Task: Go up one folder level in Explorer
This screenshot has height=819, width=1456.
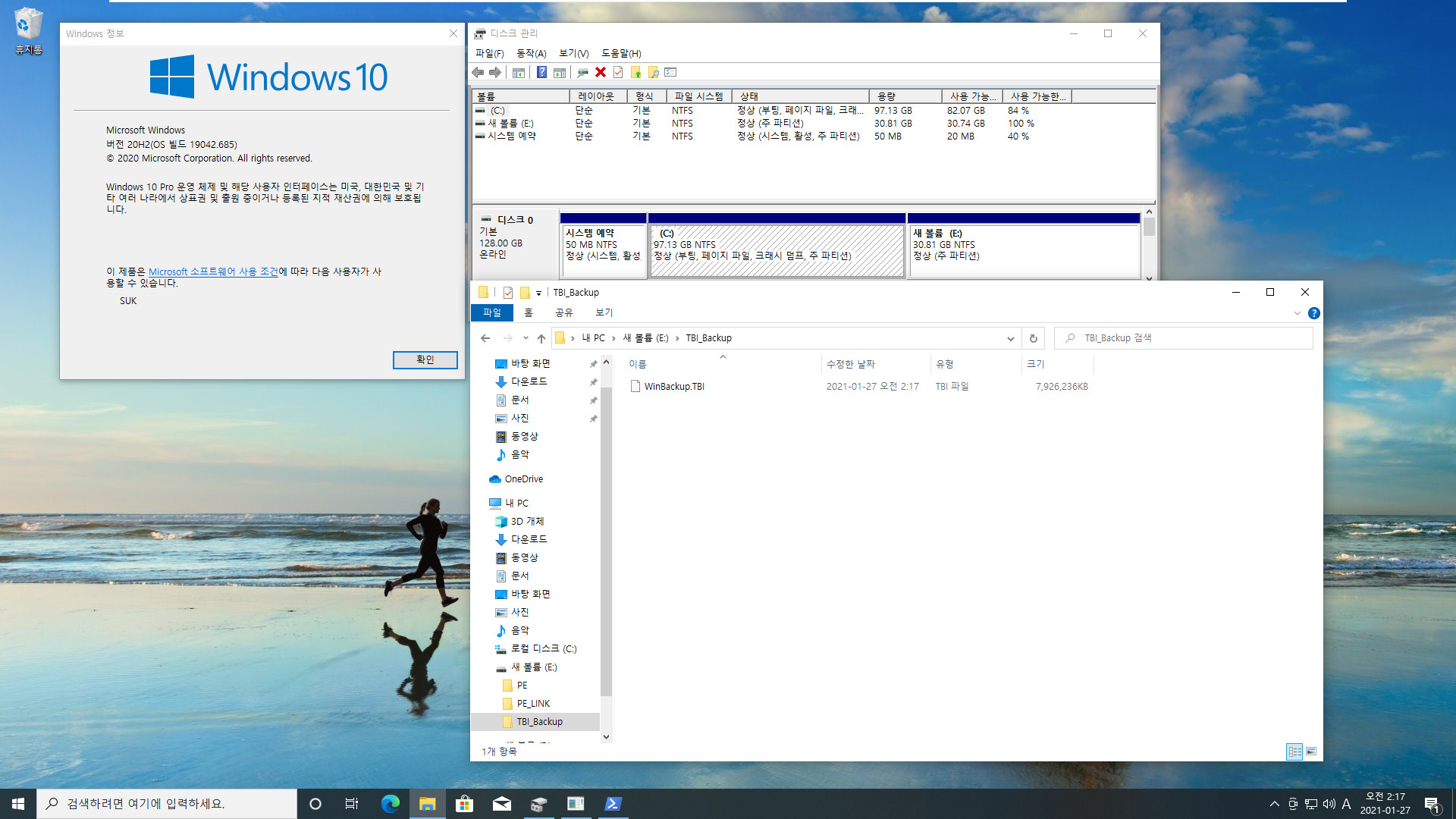Action: pyautogui.click(x=541, y=338)
